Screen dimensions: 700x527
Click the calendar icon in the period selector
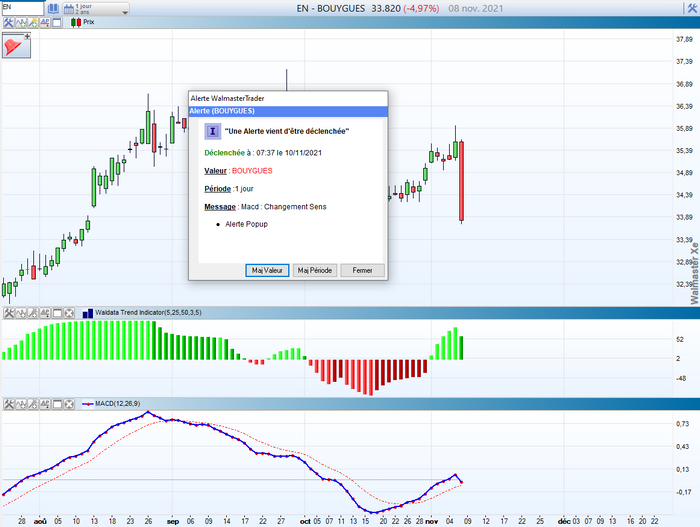tap(68, 8)
